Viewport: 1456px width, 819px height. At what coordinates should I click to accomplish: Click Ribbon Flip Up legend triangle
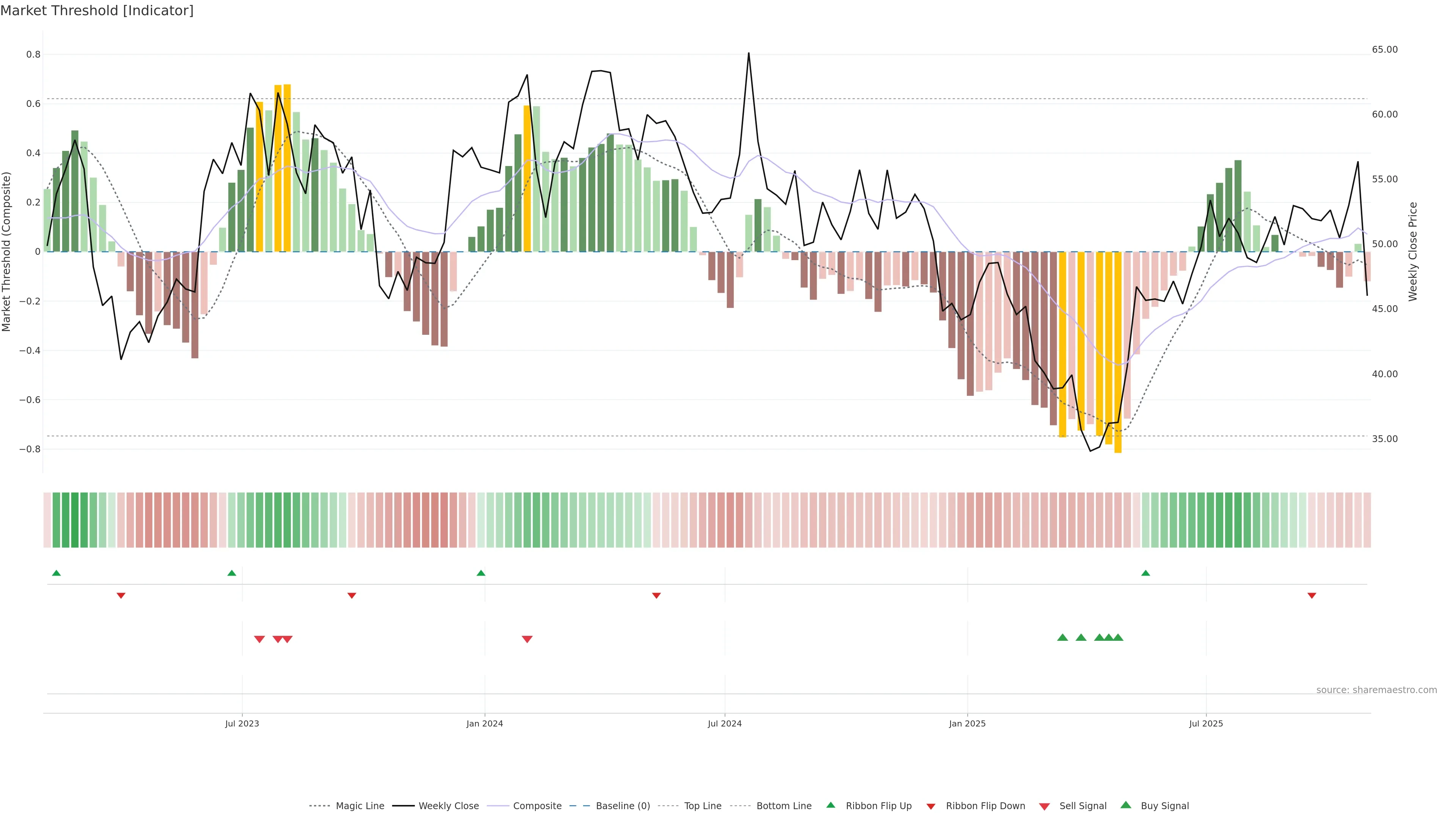coord(830,805)
